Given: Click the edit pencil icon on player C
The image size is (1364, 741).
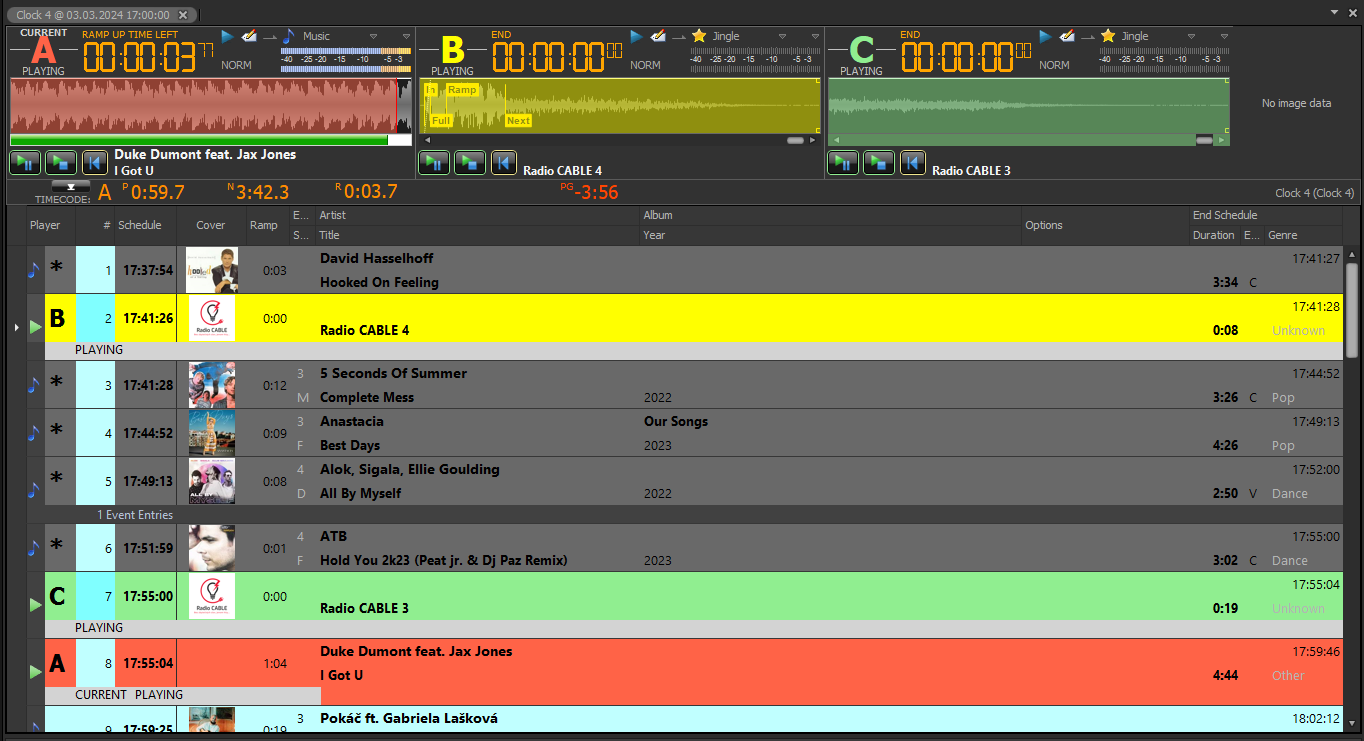Looking at the screenshot, I should (1068, 36).
